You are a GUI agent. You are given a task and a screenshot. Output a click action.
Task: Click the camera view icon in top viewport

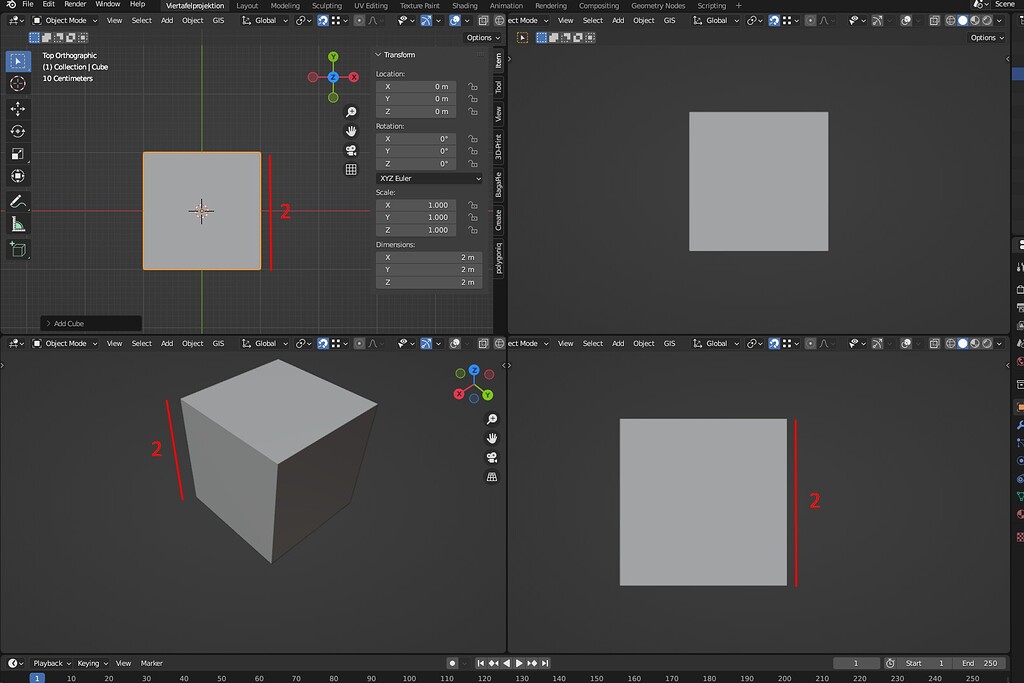pos(350,150)
